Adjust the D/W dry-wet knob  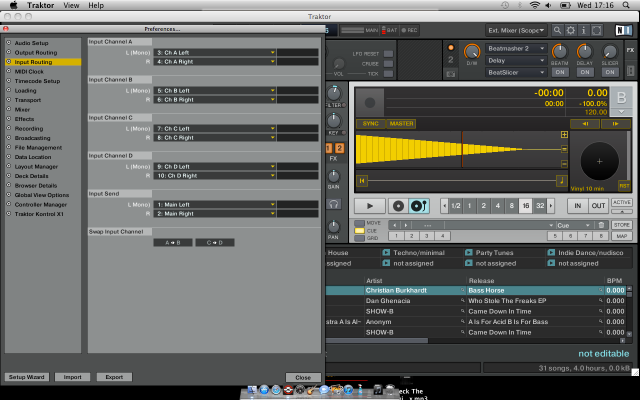point(472,52)
